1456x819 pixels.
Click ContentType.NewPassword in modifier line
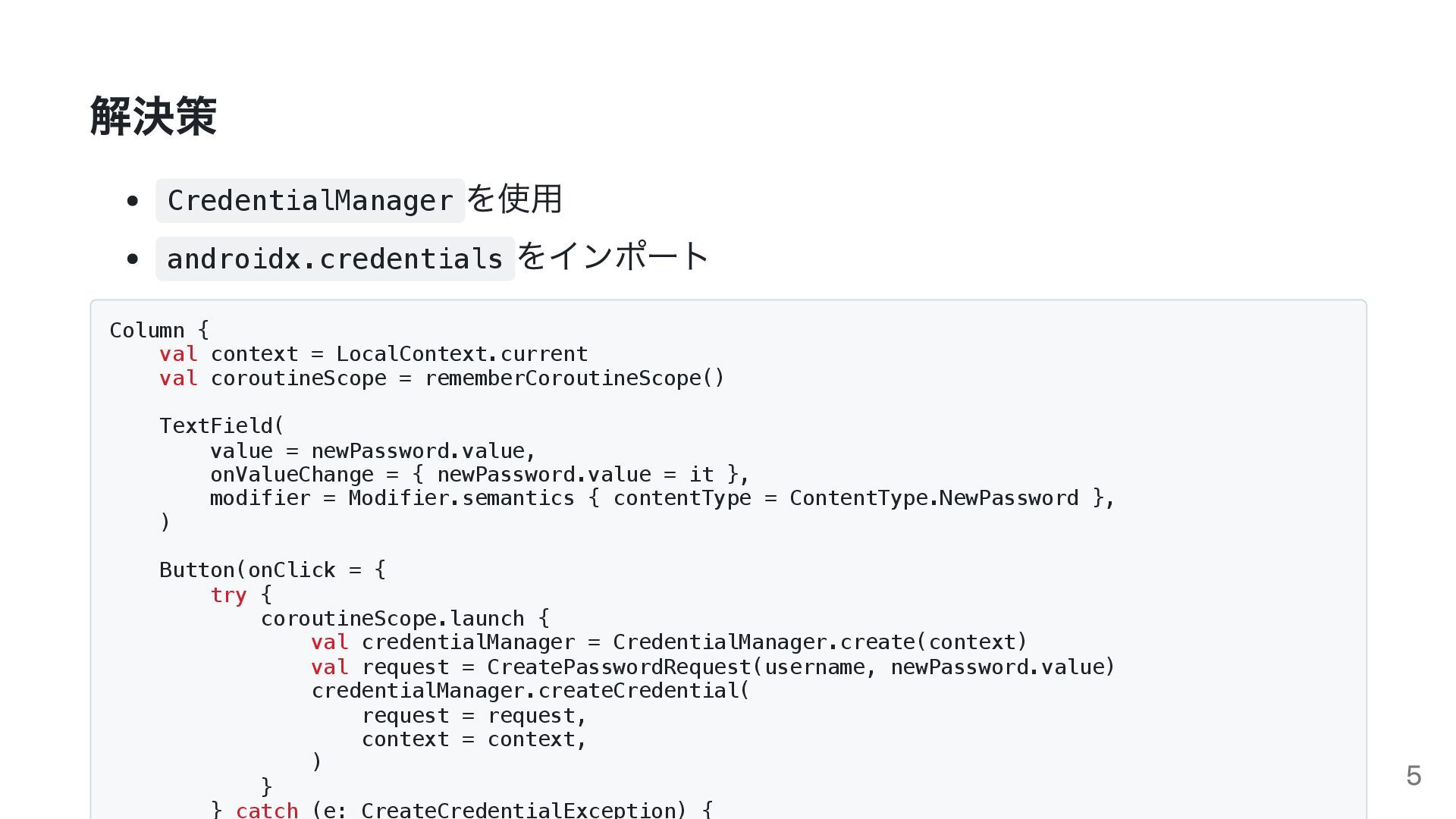pos(934,498)
